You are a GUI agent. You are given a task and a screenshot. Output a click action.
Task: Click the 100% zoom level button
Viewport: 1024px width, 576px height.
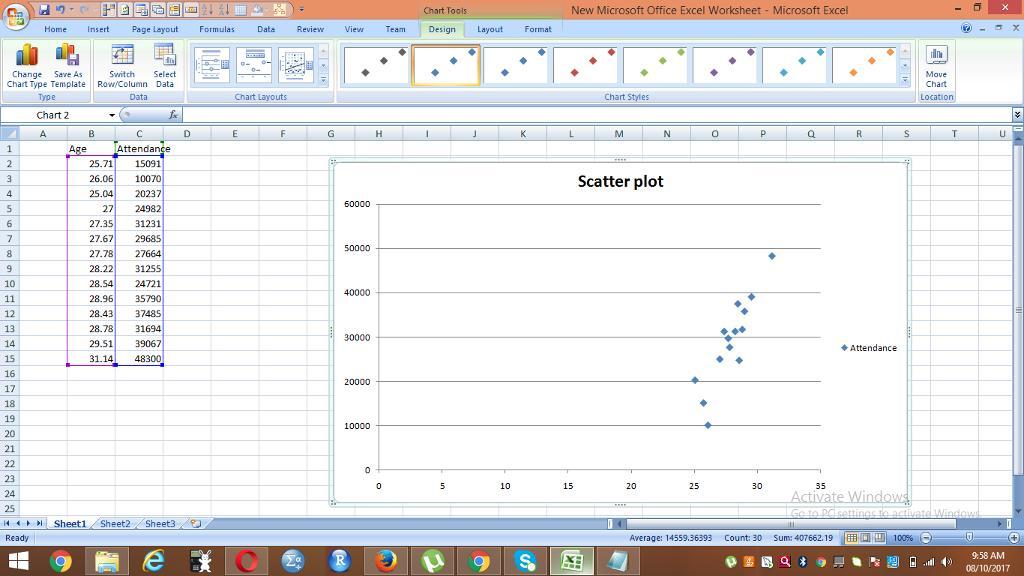pos(903,538)
